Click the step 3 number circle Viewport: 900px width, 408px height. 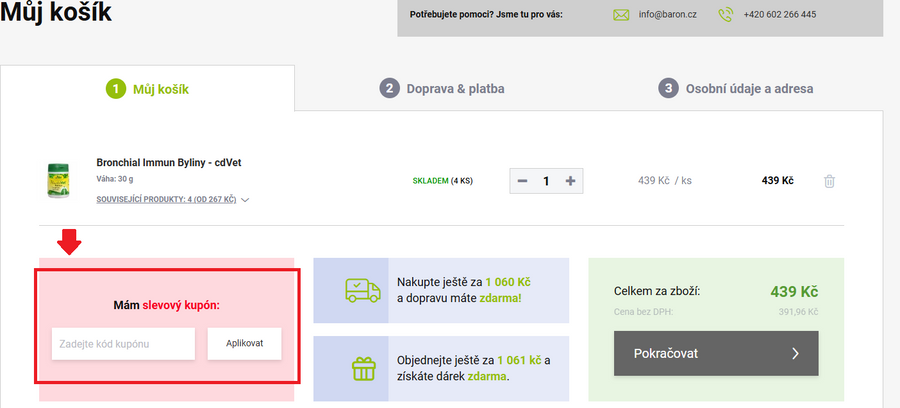click(668, 89)
